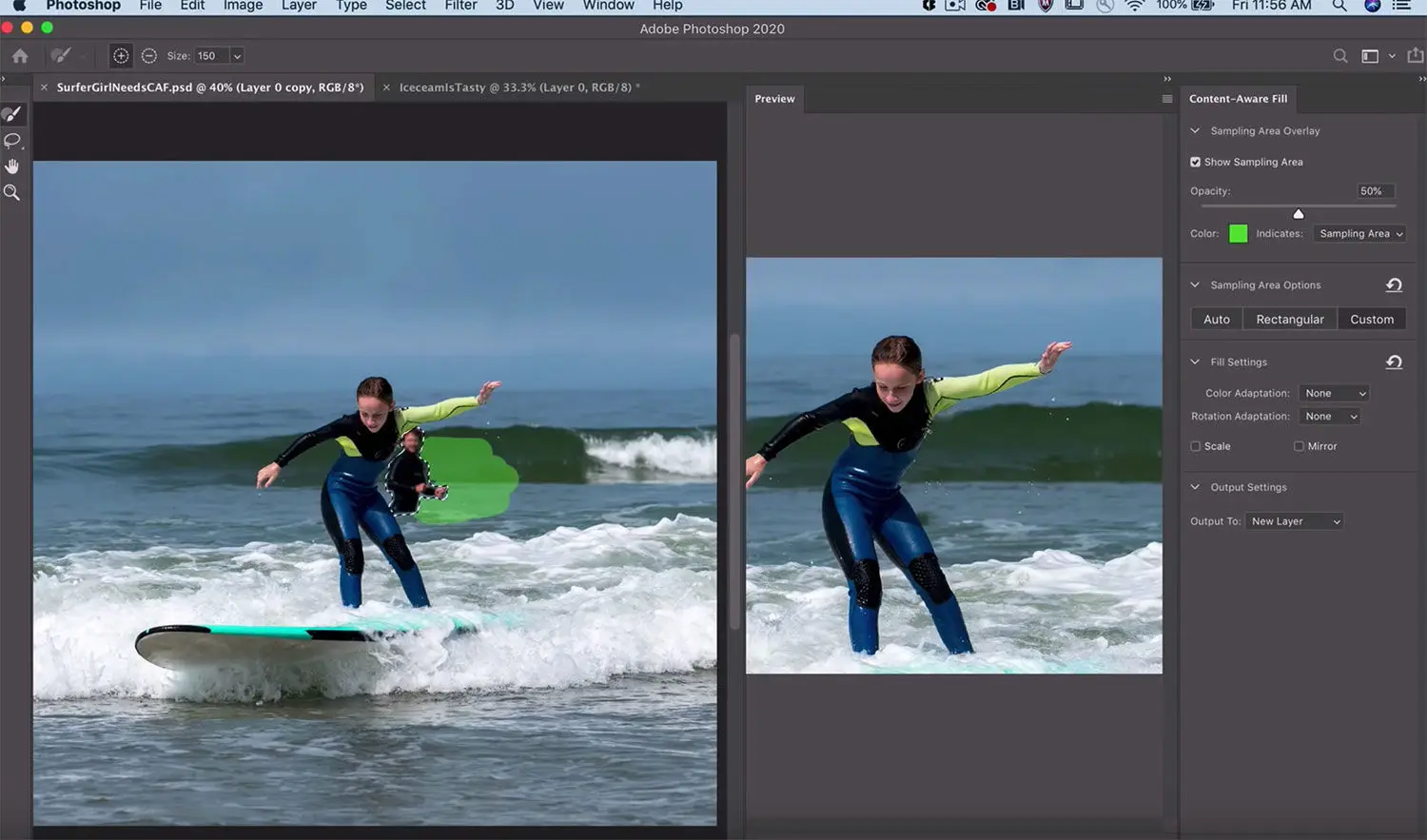Image resolution: width=1427 pixels, height=840 pixels.
Task: Click the Home icon in the options bar
Action: click(x=19, y=55)
